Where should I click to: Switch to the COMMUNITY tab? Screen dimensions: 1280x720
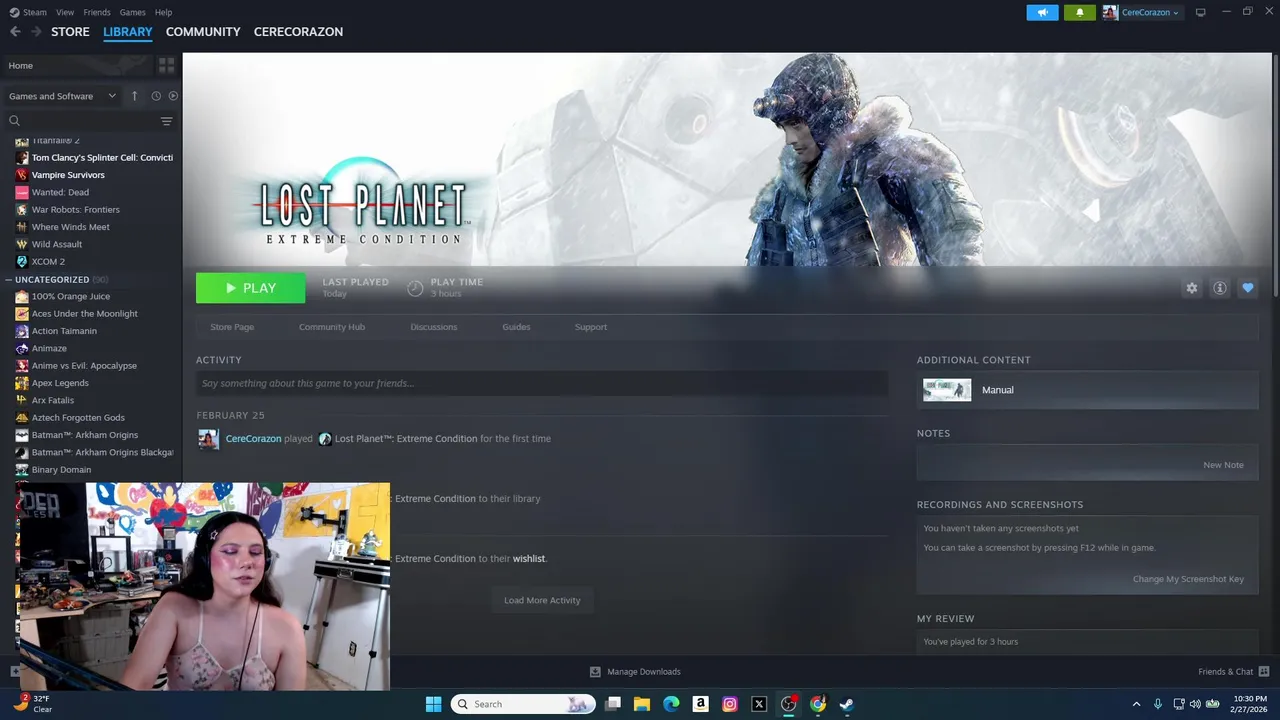(x=203, y=32)
